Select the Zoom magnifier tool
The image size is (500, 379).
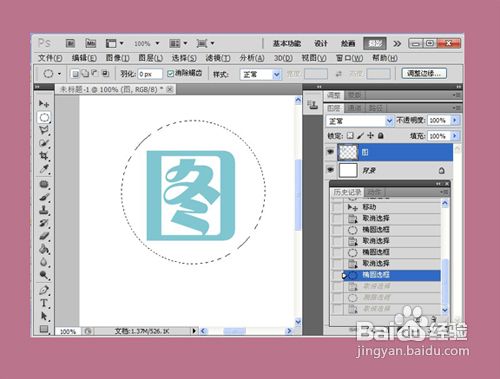(44, 275)
